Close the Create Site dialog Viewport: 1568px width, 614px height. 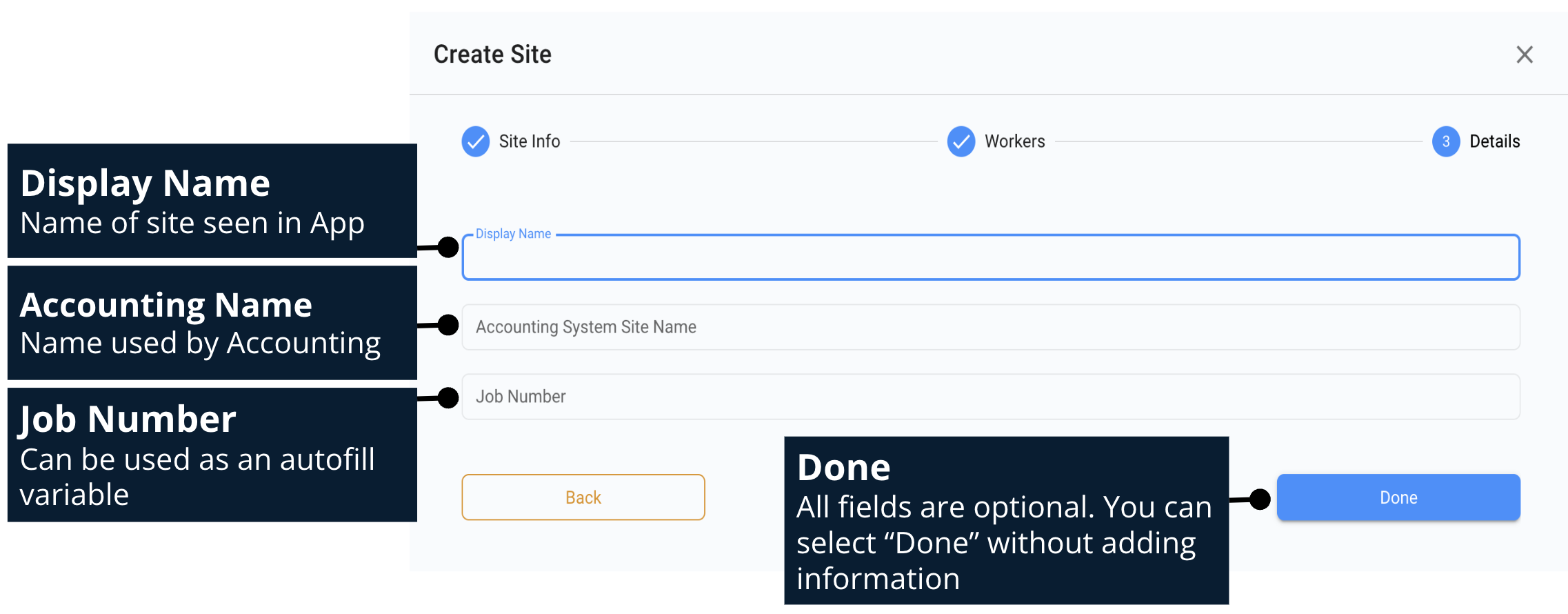coord(1524,55)
